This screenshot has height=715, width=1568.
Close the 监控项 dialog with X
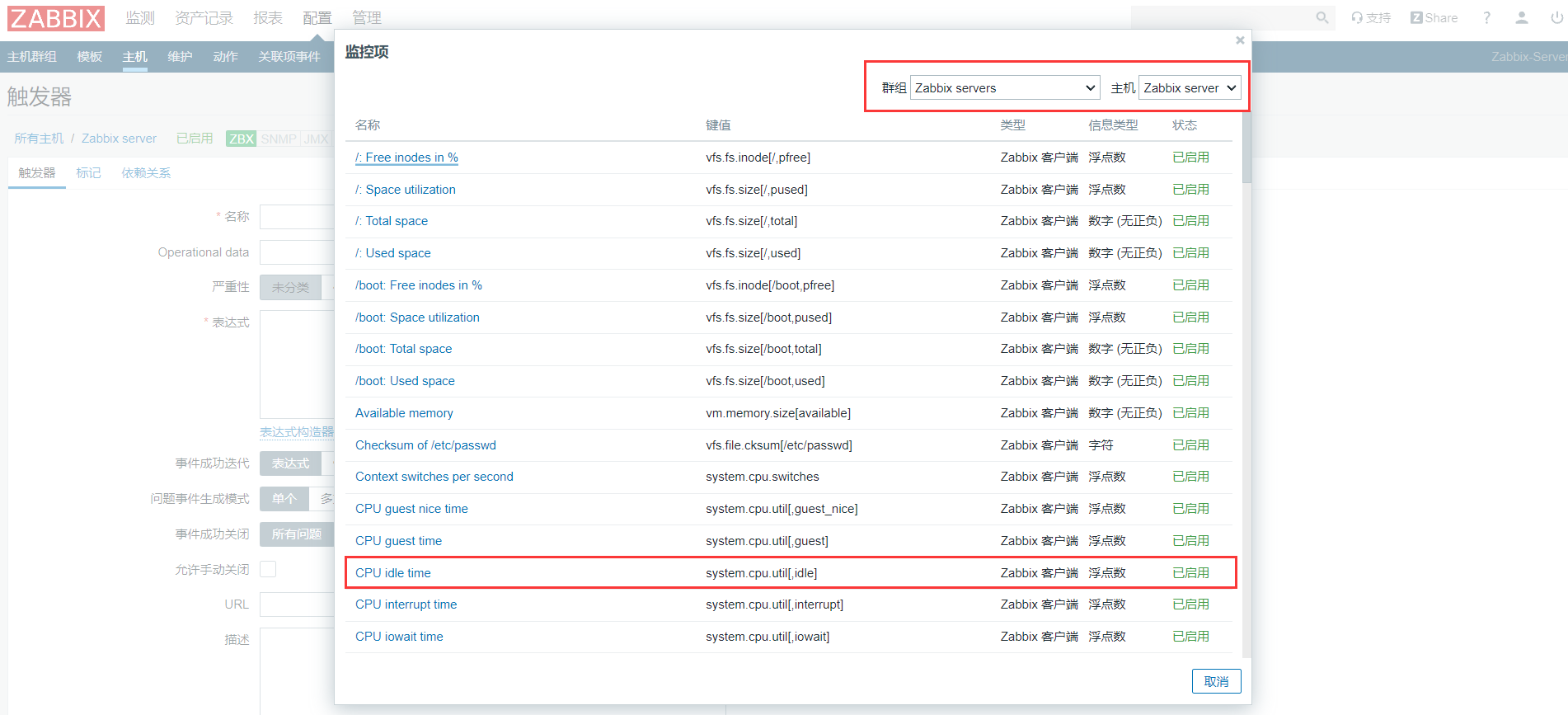point(1240,40)
